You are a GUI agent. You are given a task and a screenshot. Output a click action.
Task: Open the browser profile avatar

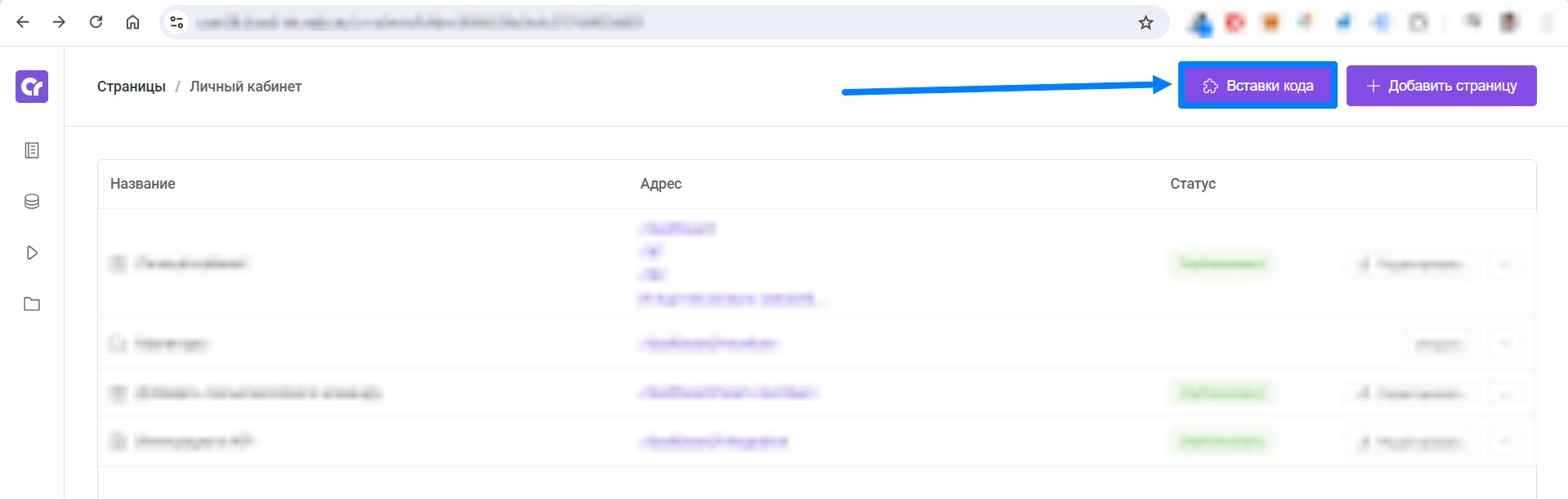1508,22
